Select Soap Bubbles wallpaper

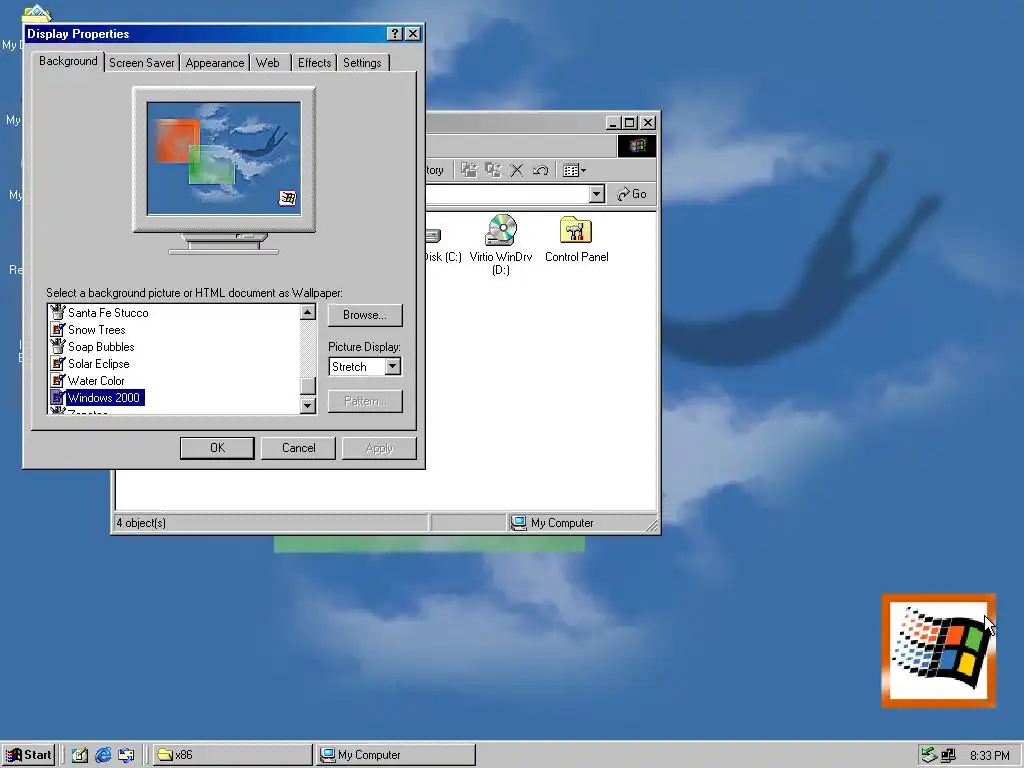click(x=101, y=347)
